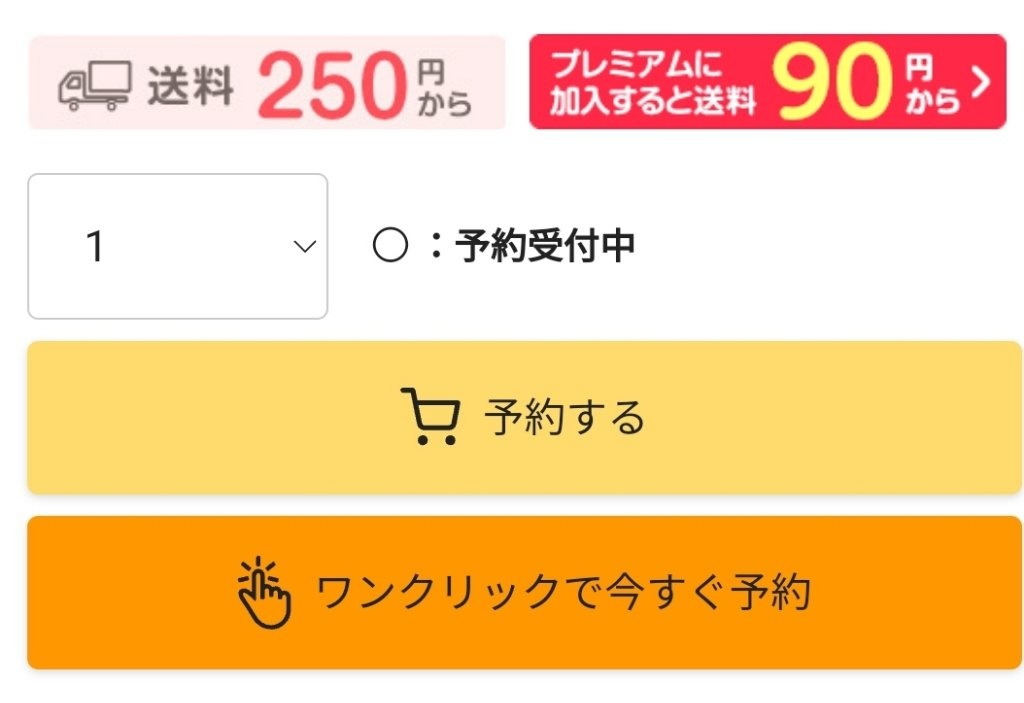Image resolution: width=1024 pixels, height=703 pixels.
Task: Click the shopping cart icon
Action: click(430, 416)
